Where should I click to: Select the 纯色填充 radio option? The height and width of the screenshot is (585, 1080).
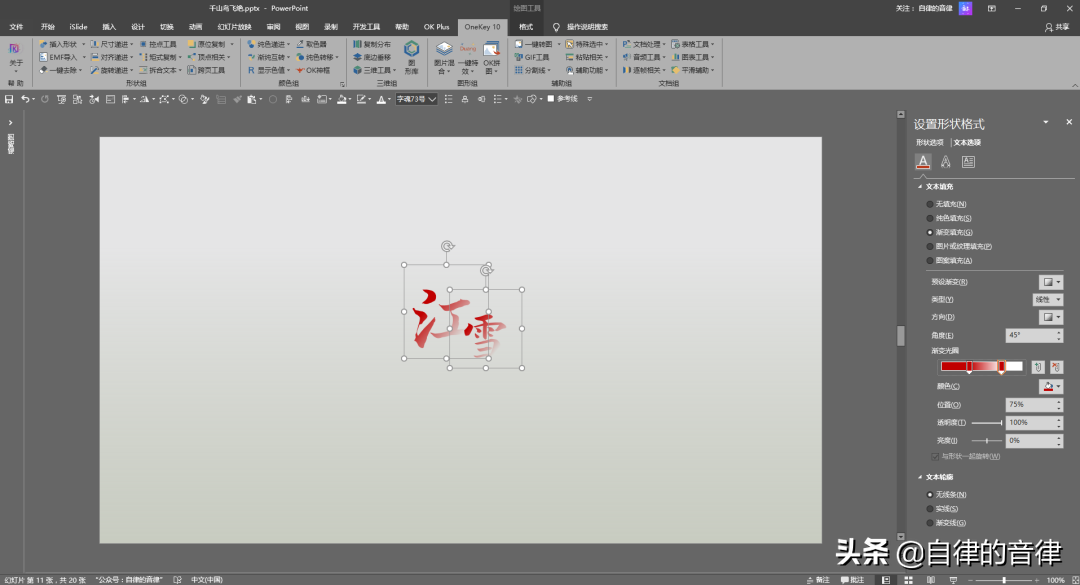click(x=930, y=218)
